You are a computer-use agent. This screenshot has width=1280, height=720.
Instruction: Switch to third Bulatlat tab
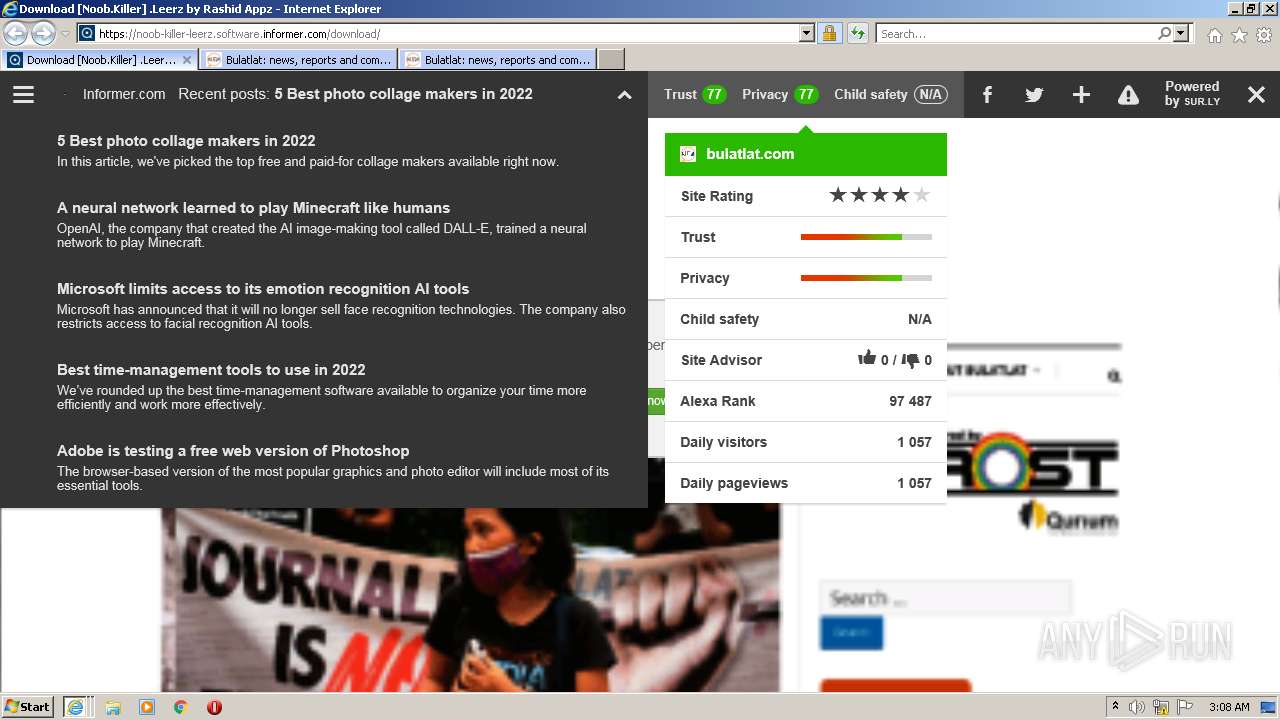click(497, 60)
